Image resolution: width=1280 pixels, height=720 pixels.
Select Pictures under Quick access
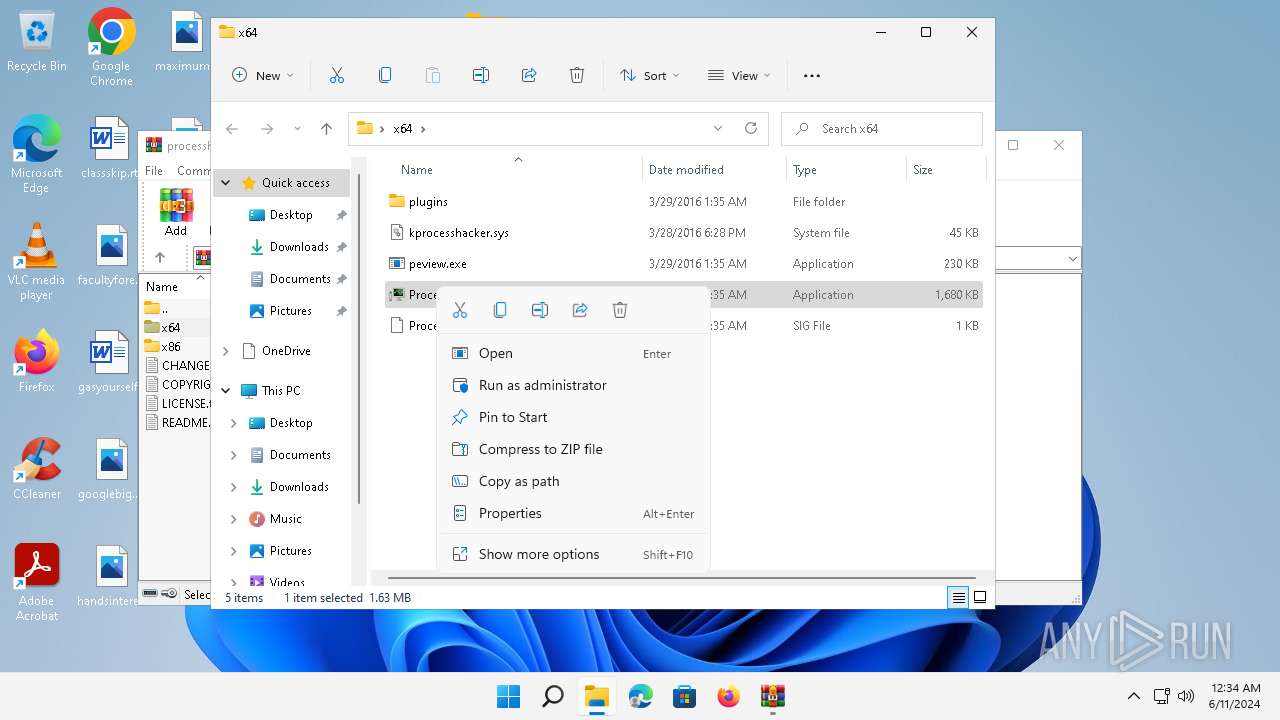[290, 311]
